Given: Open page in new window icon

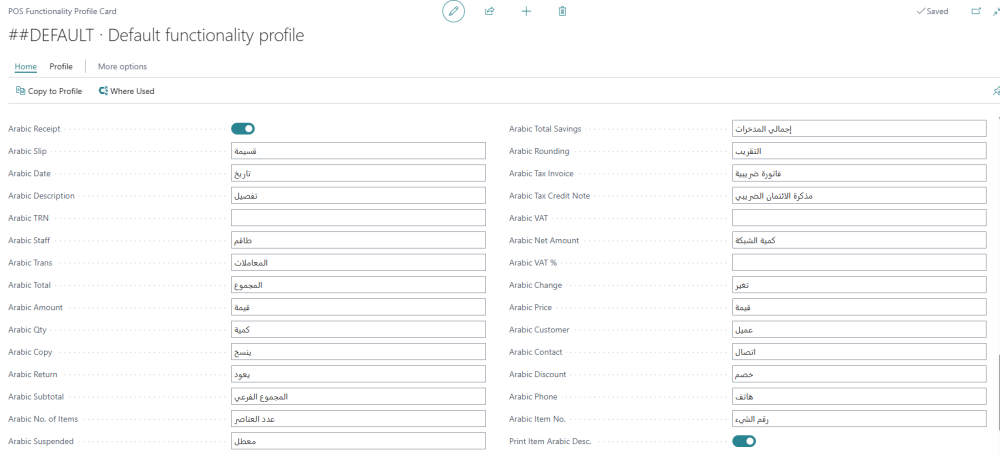Looking at the screenshot, I should coord(976,11).
